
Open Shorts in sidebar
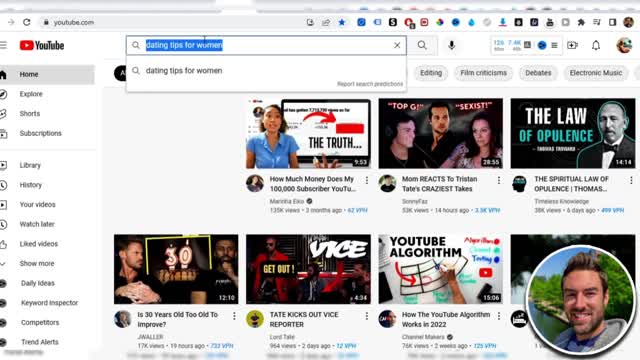coord(30,113)
